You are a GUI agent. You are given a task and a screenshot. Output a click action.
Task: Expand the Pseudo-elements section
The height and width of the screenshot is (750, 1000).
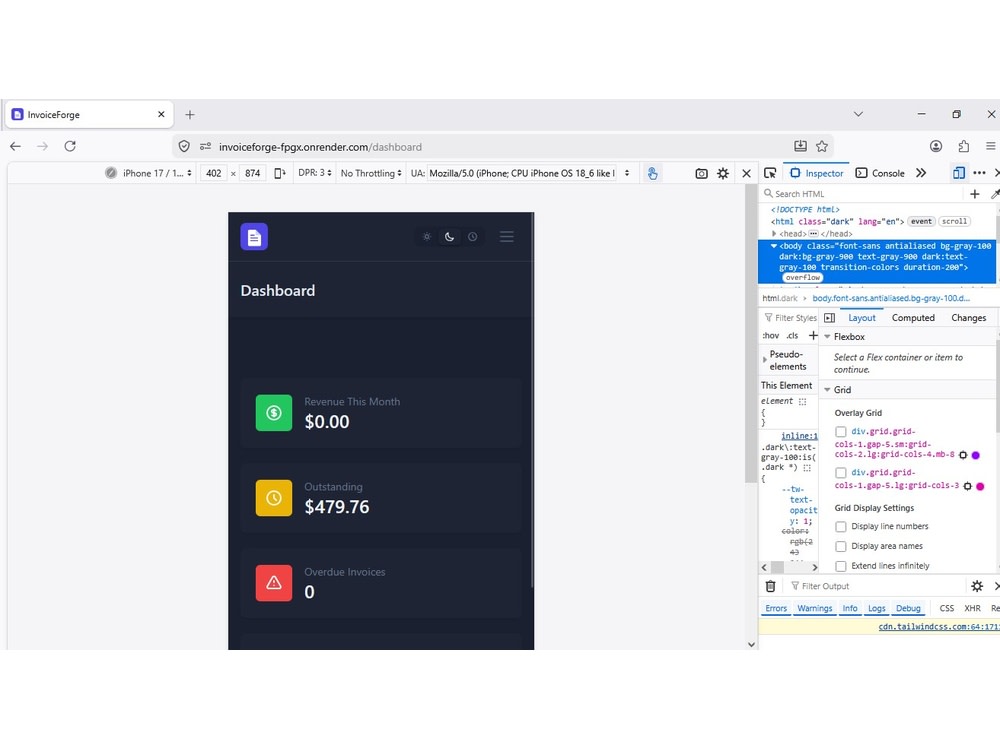coord(765,360)
